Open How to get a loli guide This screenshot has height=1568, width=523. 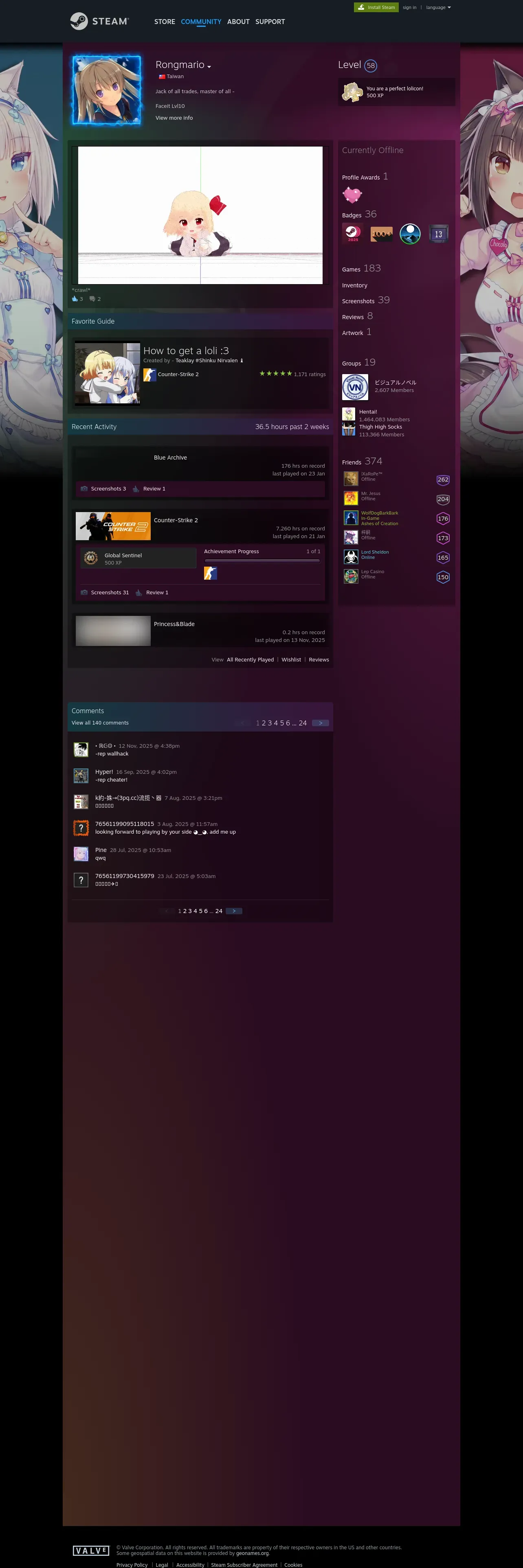point(186,350)
